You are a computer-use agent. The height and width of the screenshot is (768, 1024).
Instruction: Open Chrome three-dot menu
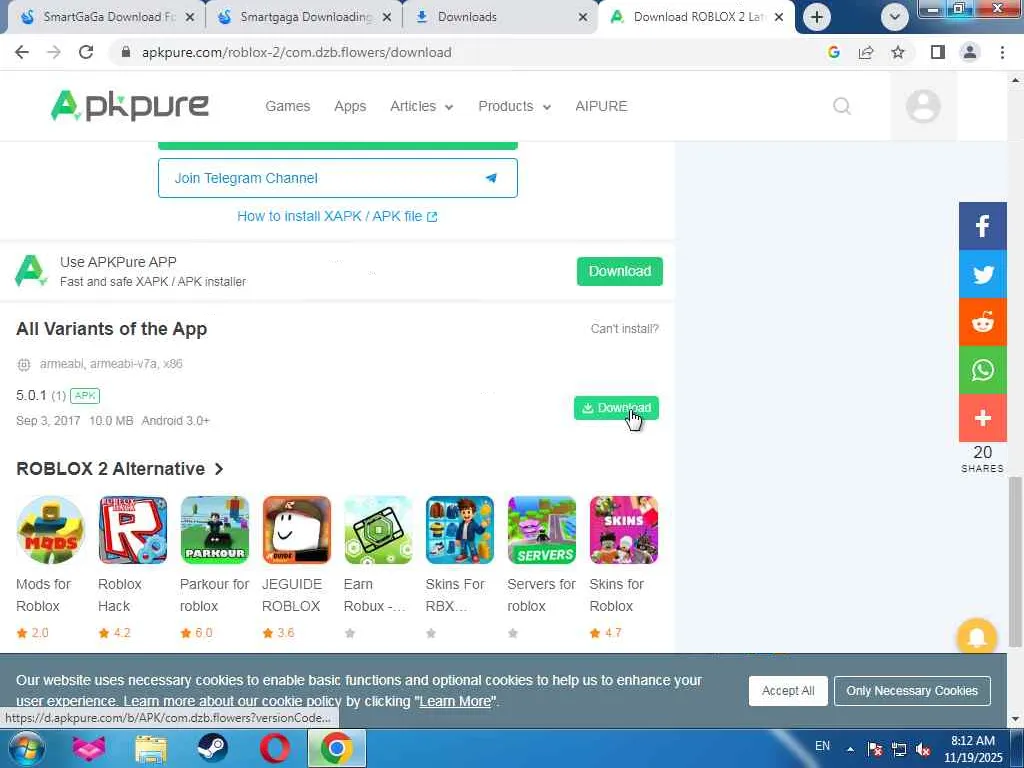(x=1002, y=52)
